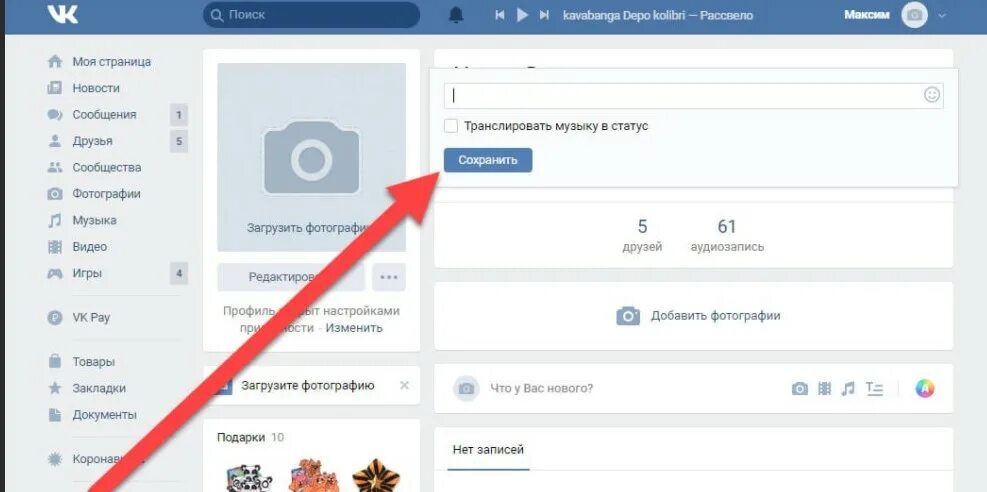Open the three-dots profile actions menu
The width and height of the screenshot is (987, 492).
pos(389,277)
